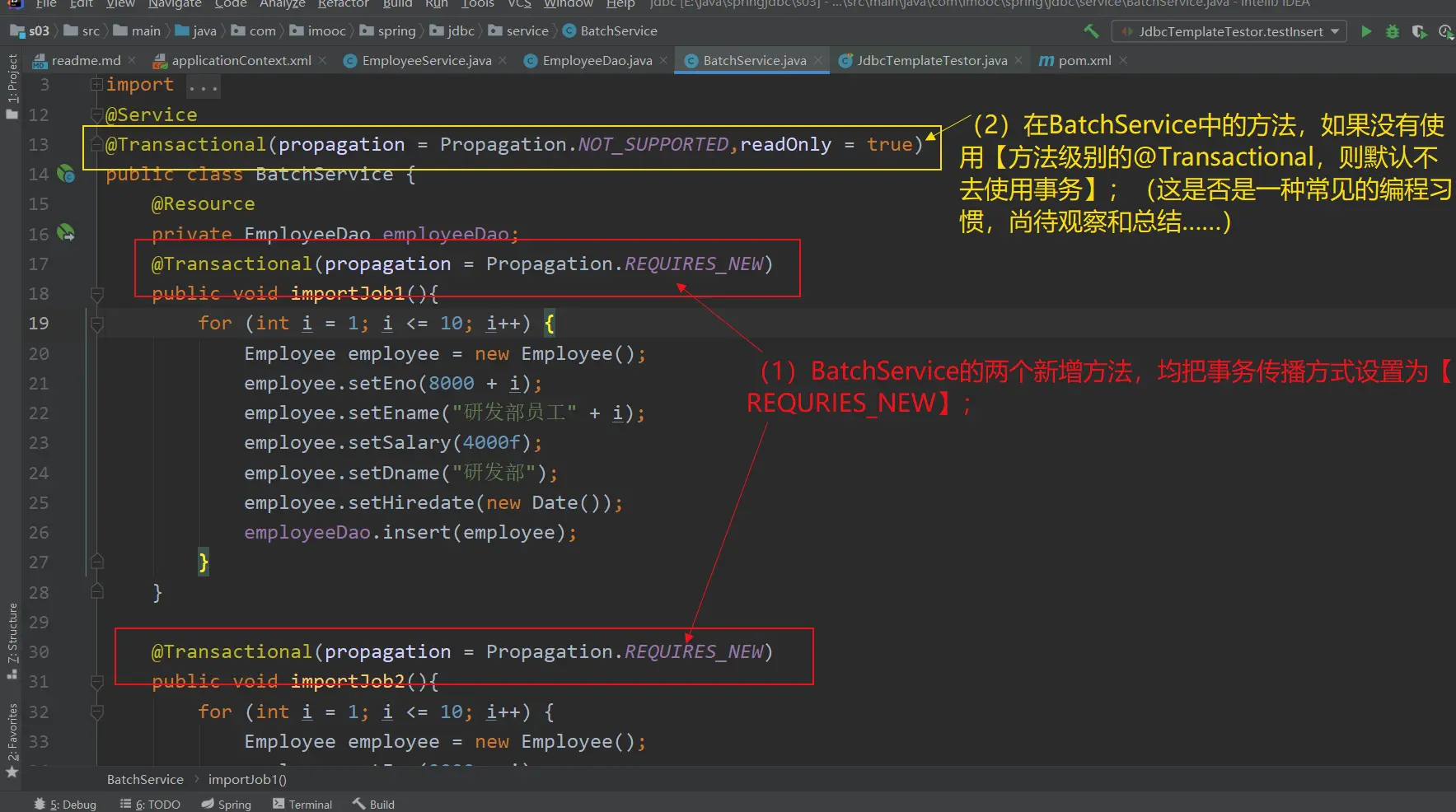The height and width of the screenshot is (812, 1456).
Task: Collapse the importJob1 method fold marker
Action: (96, 294)
